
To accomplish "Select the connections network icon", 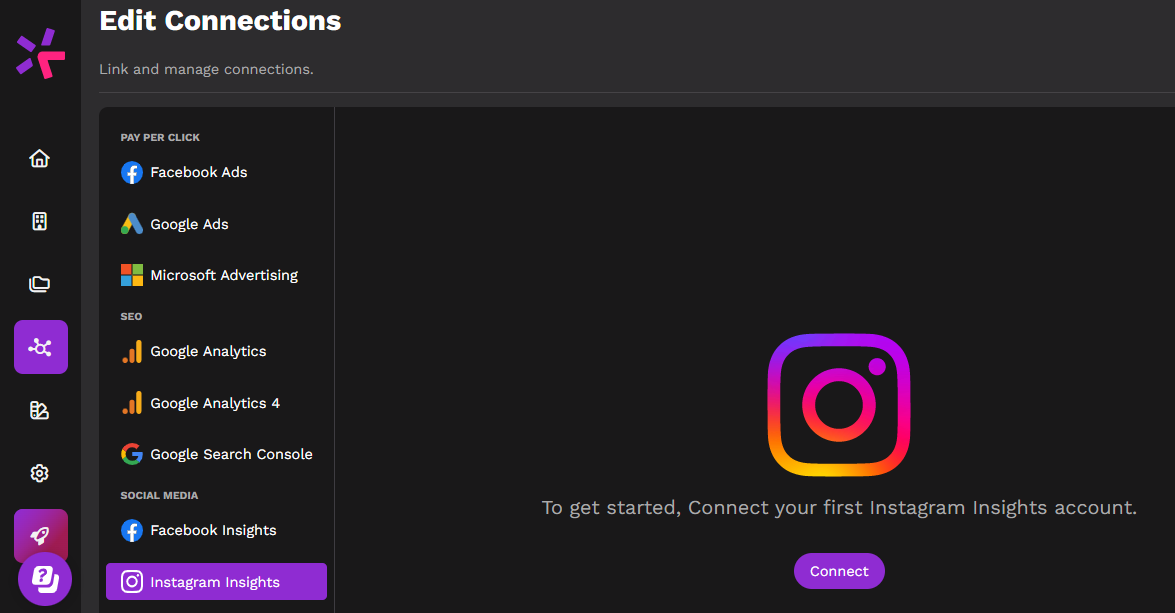I will pos(40,347).
